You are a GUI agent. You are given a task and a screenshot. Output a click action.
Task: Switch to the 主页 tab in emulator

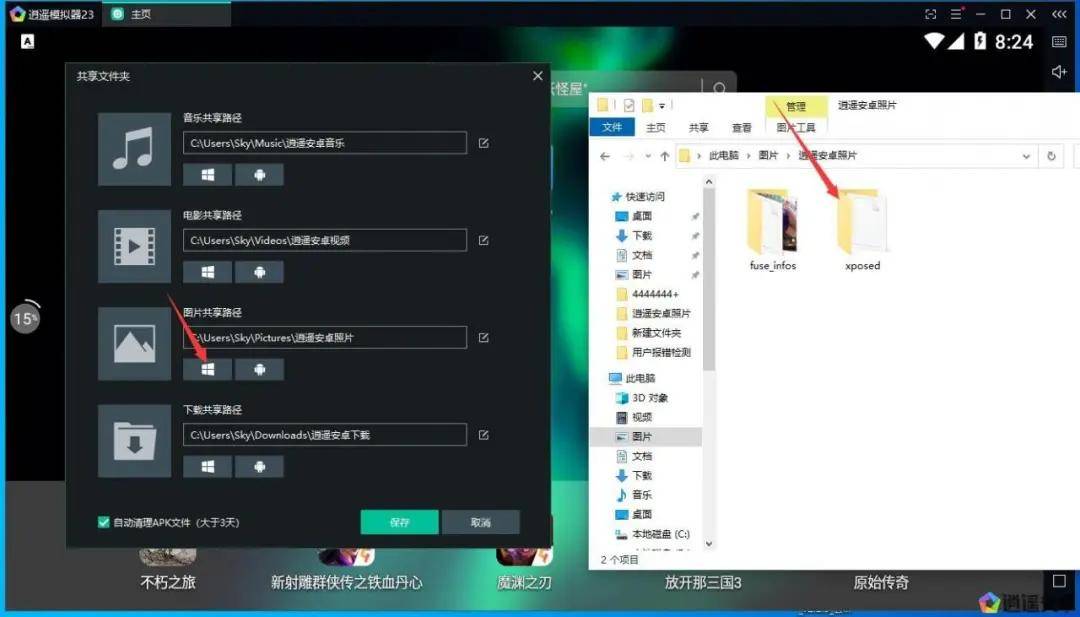point(167,14)
